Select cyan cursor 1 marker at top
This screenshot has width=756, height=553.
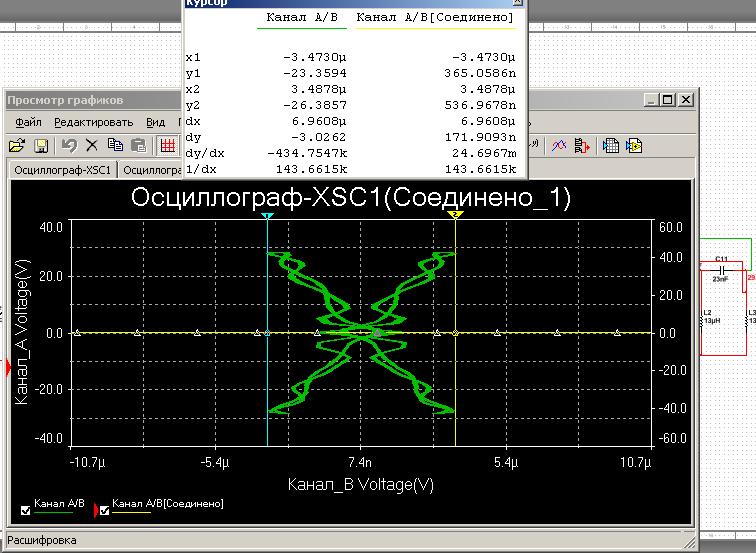click(267, 216)
